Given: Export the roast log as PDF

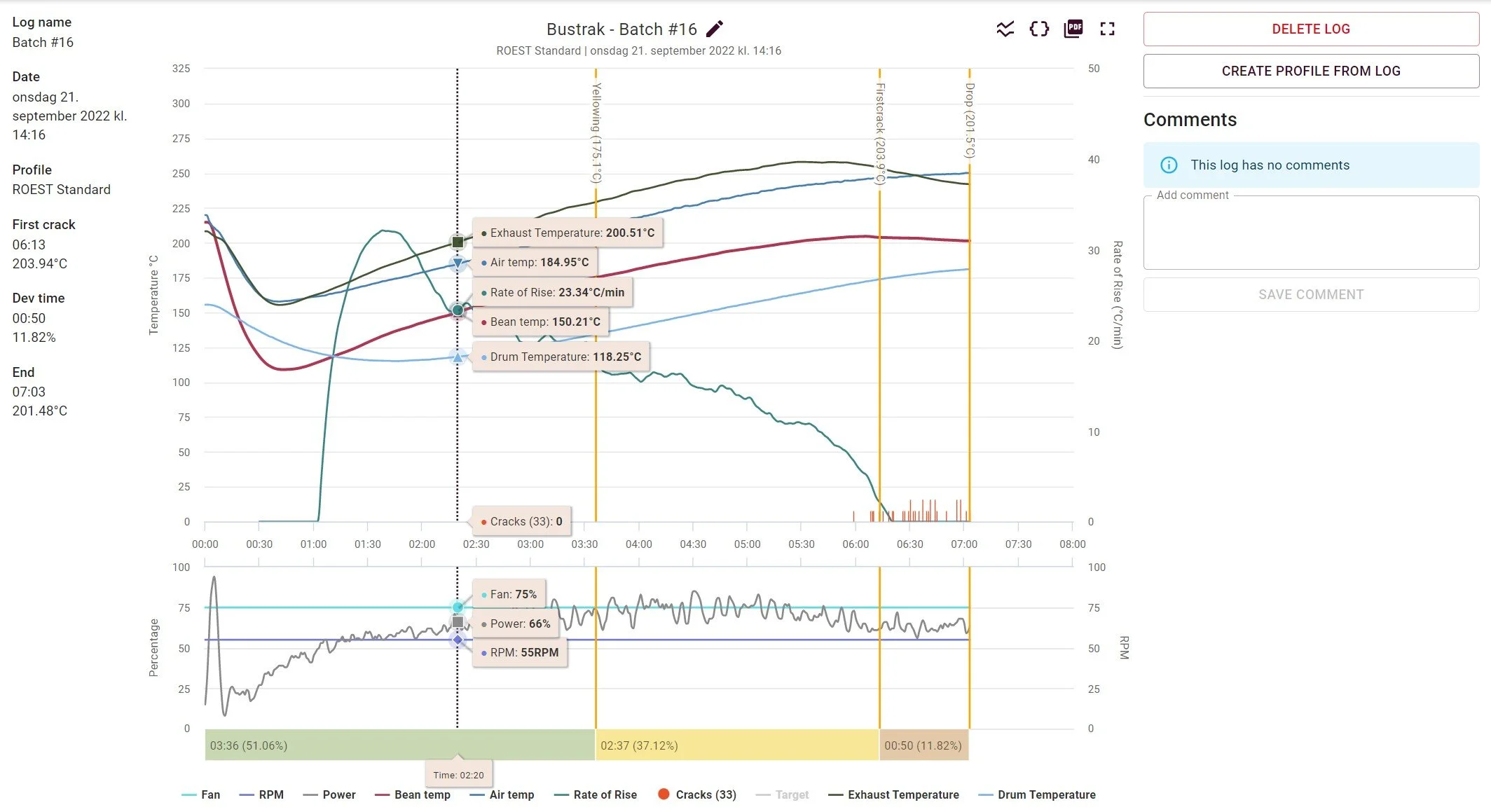Looking at the screenshot, I should [1072, 29].
